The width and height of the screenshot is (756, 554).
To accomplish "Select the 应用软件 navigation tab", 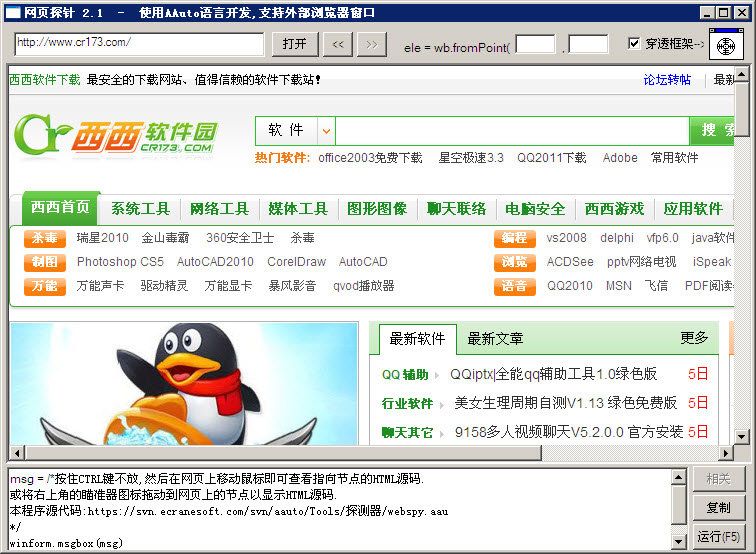I will pos(693,209).
